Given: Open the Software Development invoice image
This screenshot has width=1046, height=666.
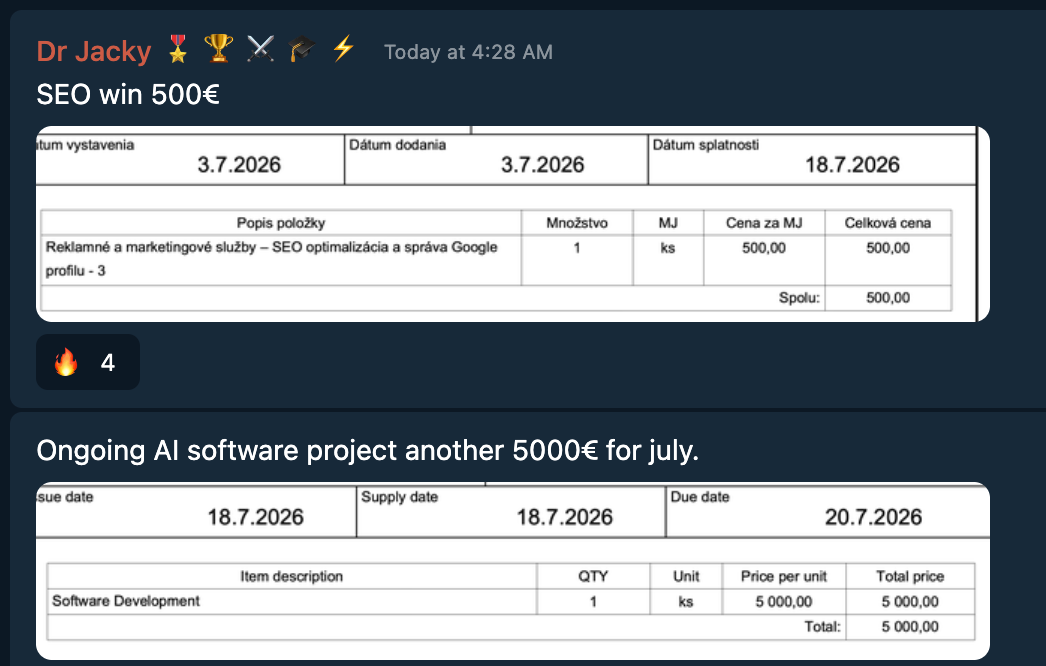Looking at the screenshot, I should coord(512,571).
